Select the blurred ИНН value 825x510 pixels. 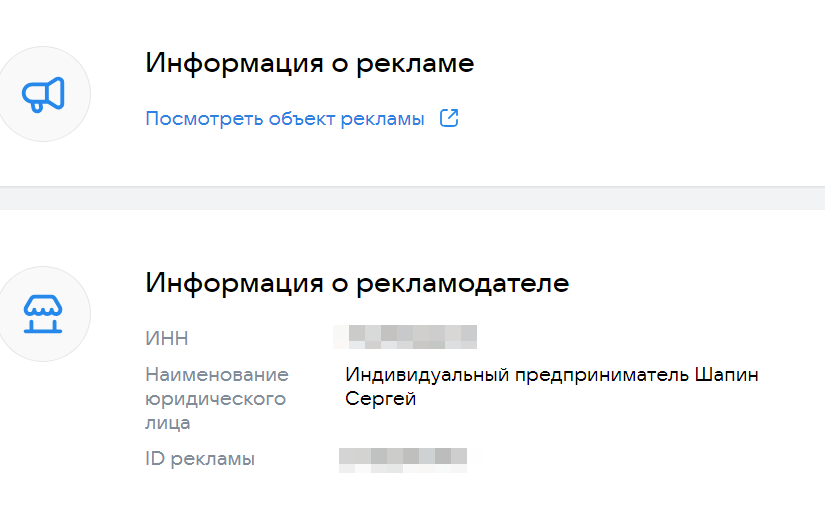(x=405, y=337)
